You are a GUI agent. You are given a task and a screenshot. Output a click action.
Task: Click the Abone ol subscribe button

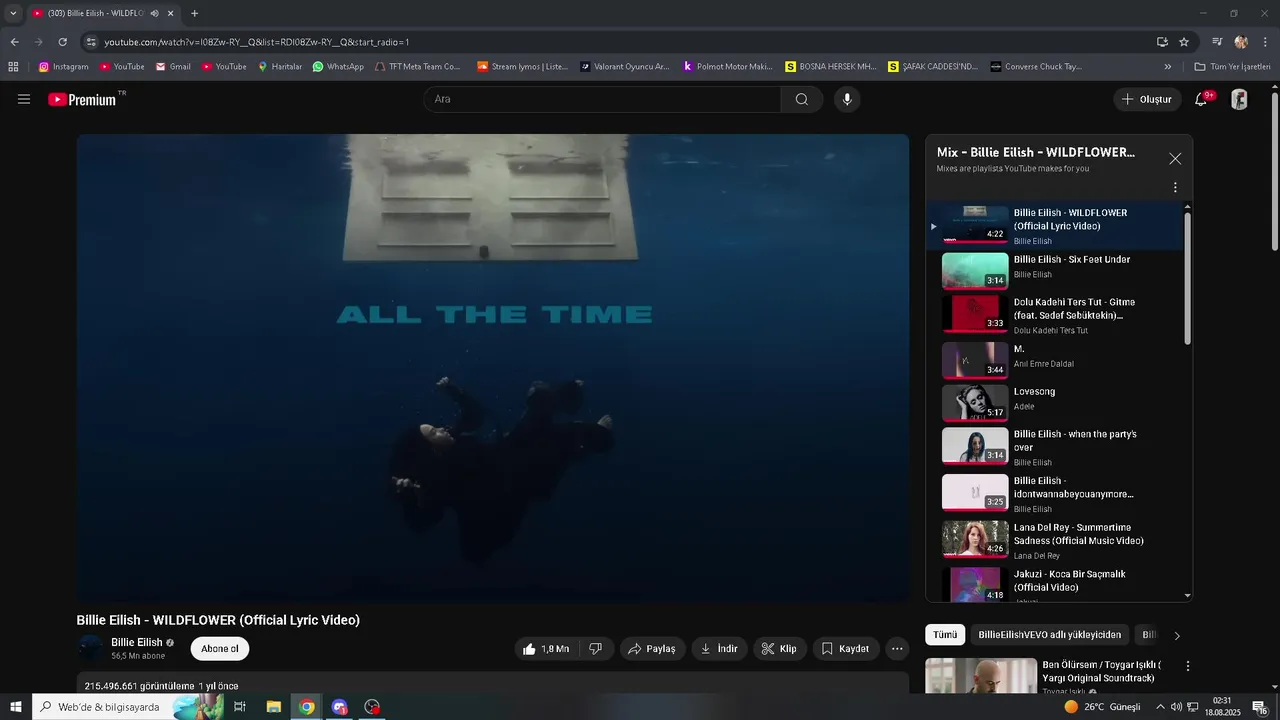coord(220,649)
